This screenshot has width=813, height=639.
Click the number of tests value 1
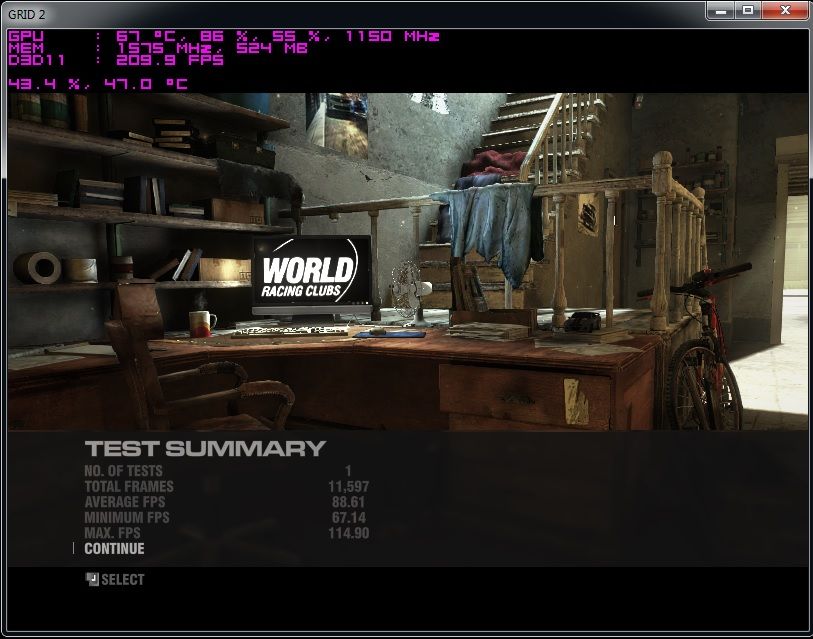[x=348, y=471]
